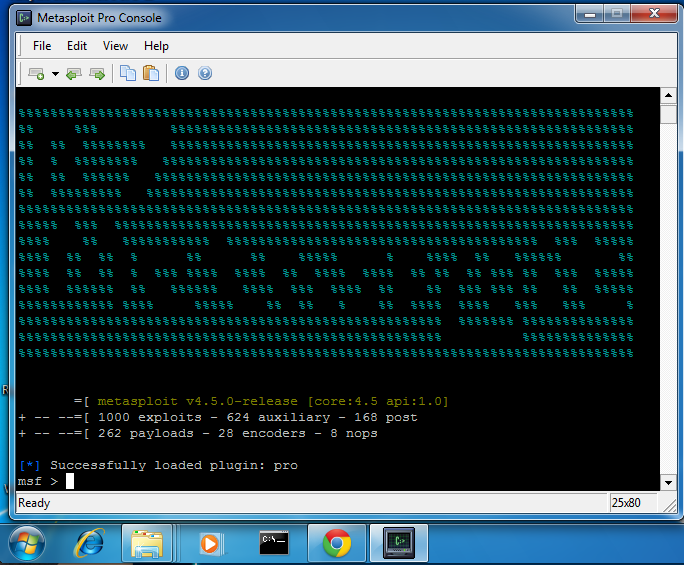Open Windows Explorer folder in taskbar
The width and height of the screenshot is (684, 565).
(148, 543)
